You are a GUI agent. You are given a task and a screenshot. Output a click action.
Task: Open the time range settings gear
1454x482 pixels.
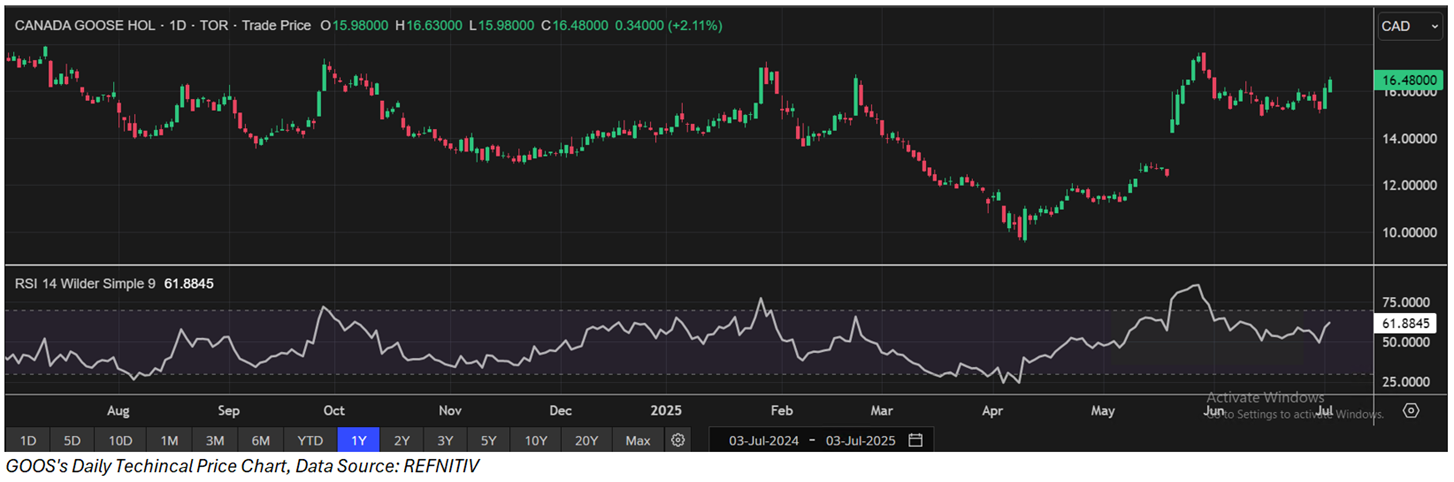(678, 440)
